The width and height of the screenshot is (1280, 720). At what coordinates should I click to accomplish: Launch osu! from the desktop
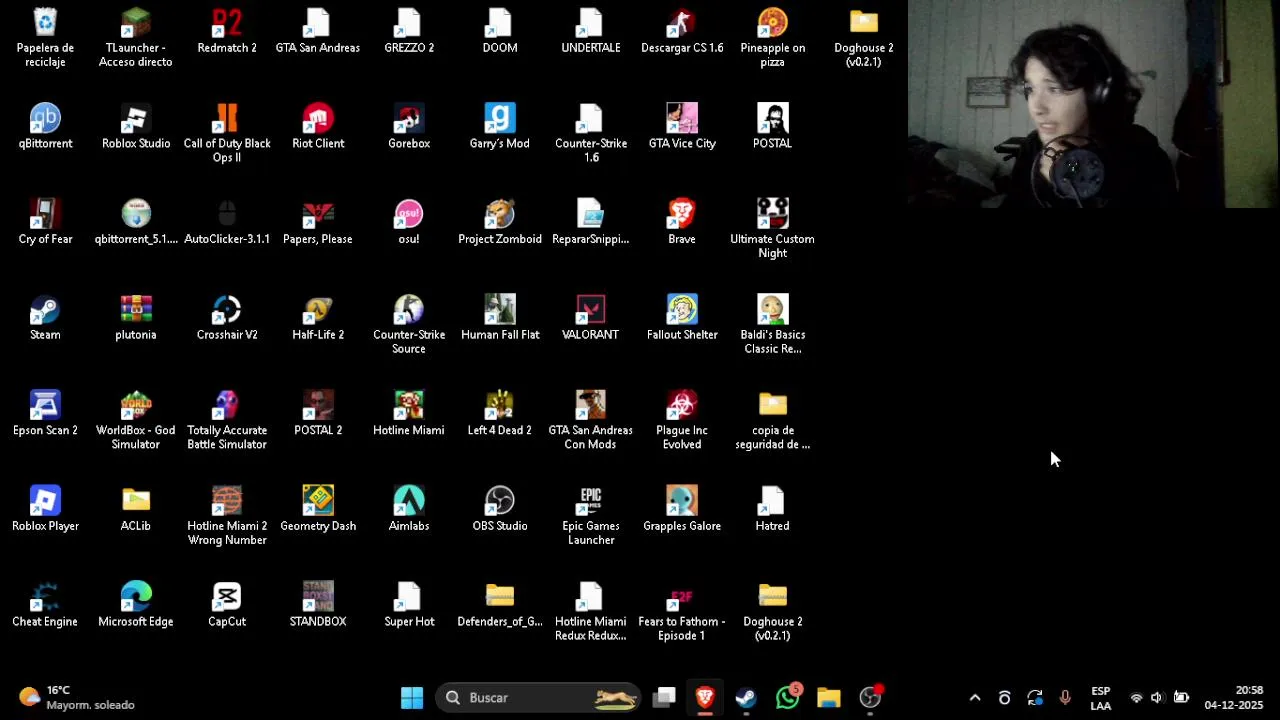click(409, 222)
